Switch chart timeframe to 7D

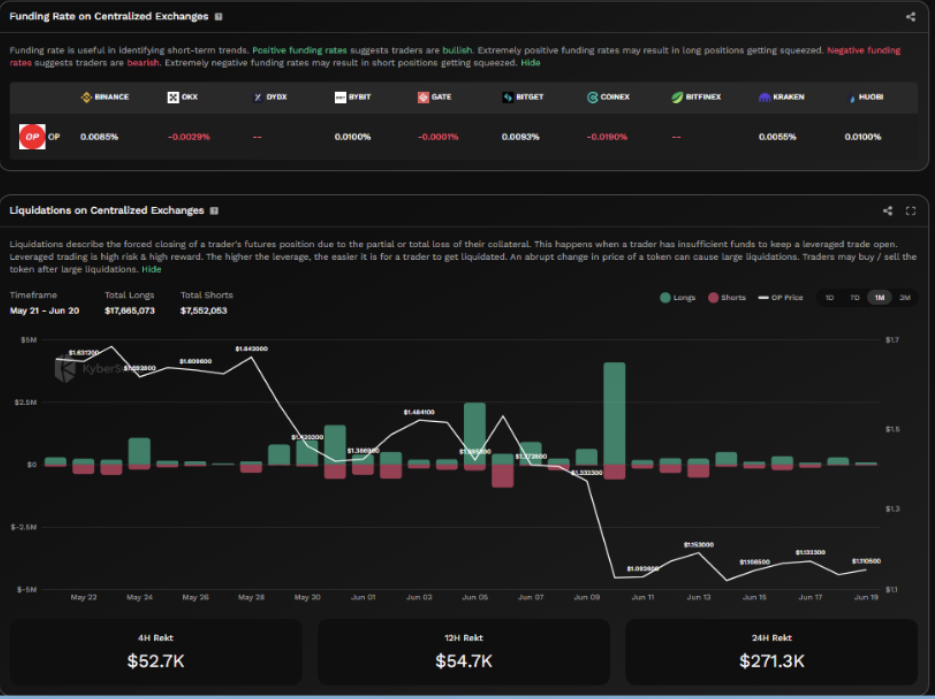coord(854,298)
